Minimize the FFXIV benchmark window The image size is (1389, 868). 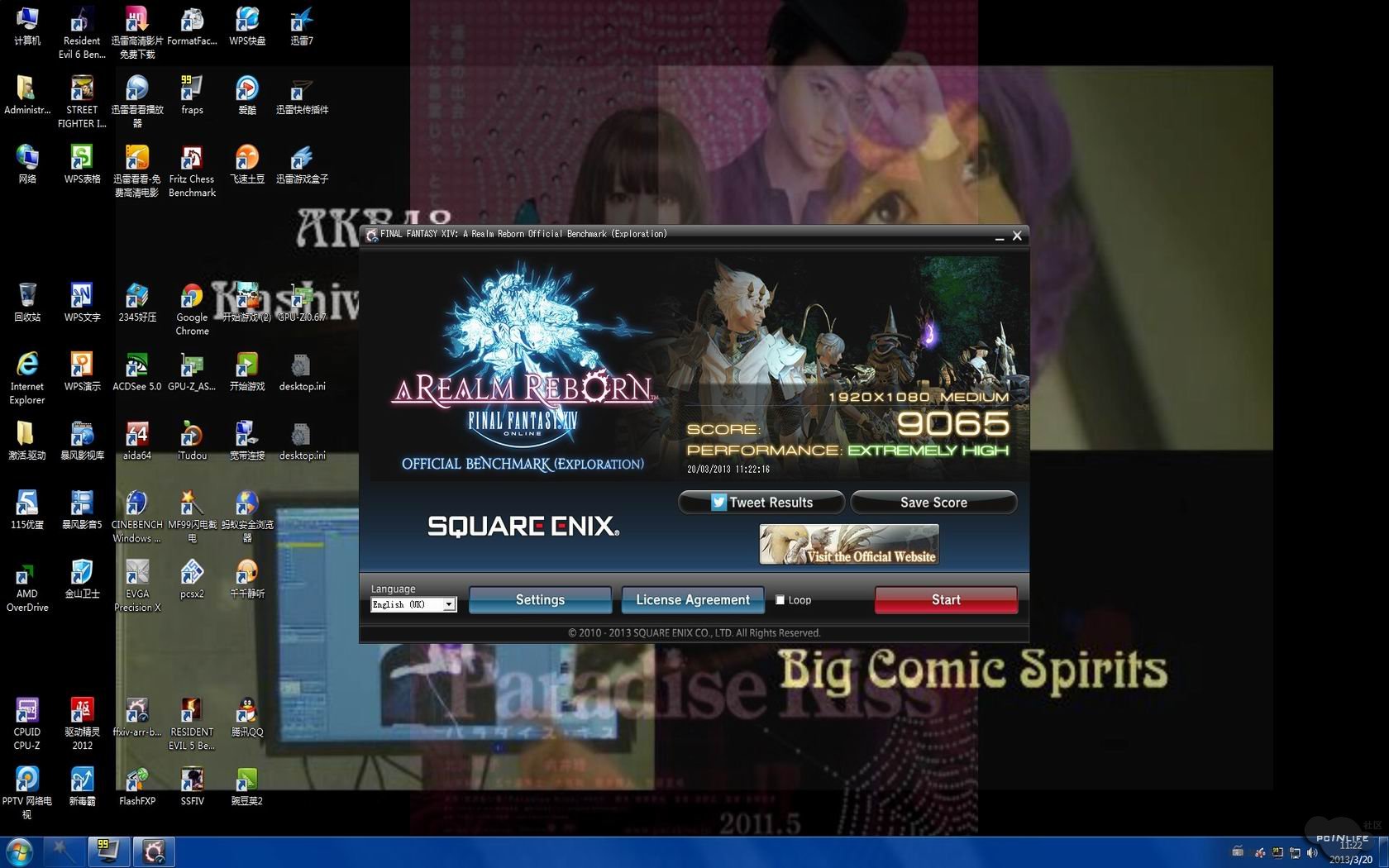click(999, 236)
